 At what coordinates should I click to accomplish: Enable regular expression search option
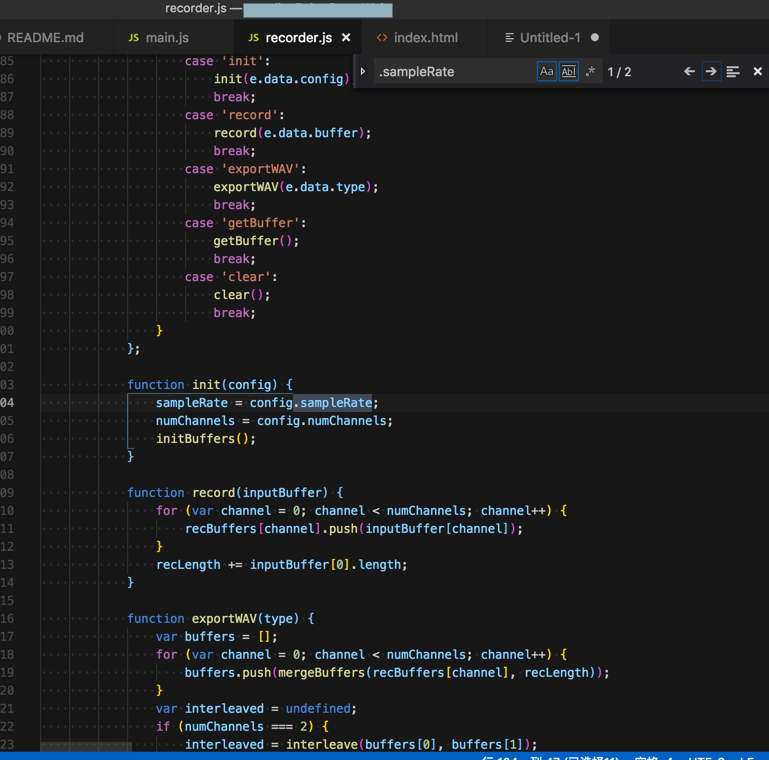point(590,72)
